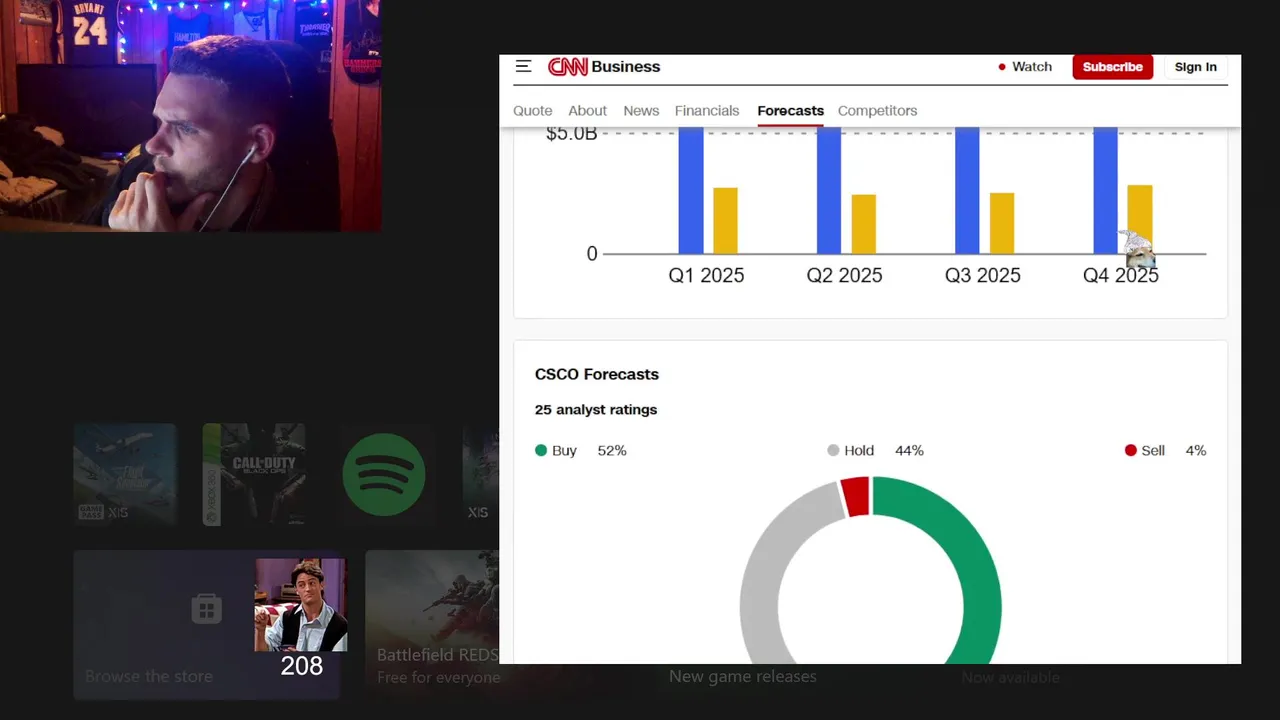Click the 'Q4 2025' axis label

click(1121, 276)
